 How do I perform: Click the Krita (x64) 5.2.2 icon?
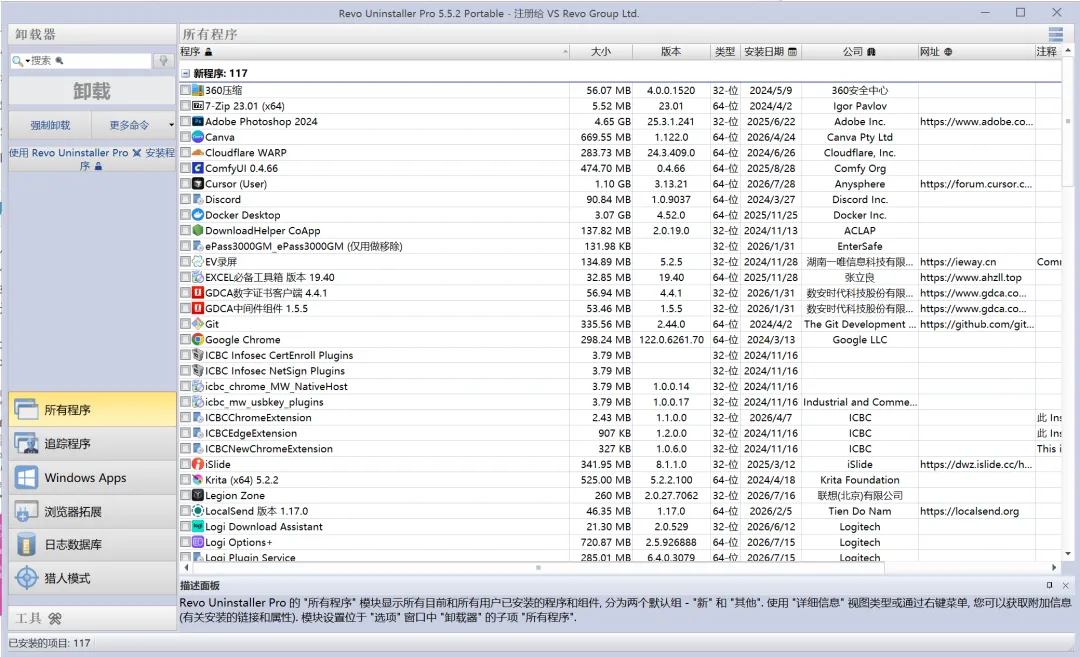coord(198,480)
